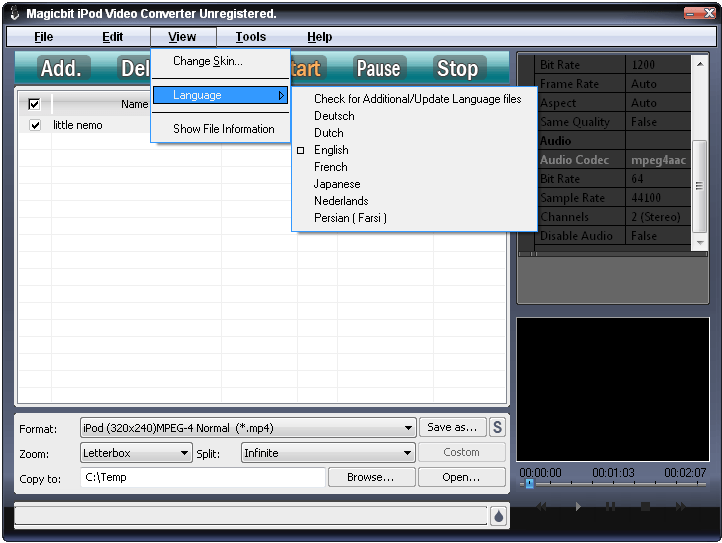Select the English language option

(332, 150)
